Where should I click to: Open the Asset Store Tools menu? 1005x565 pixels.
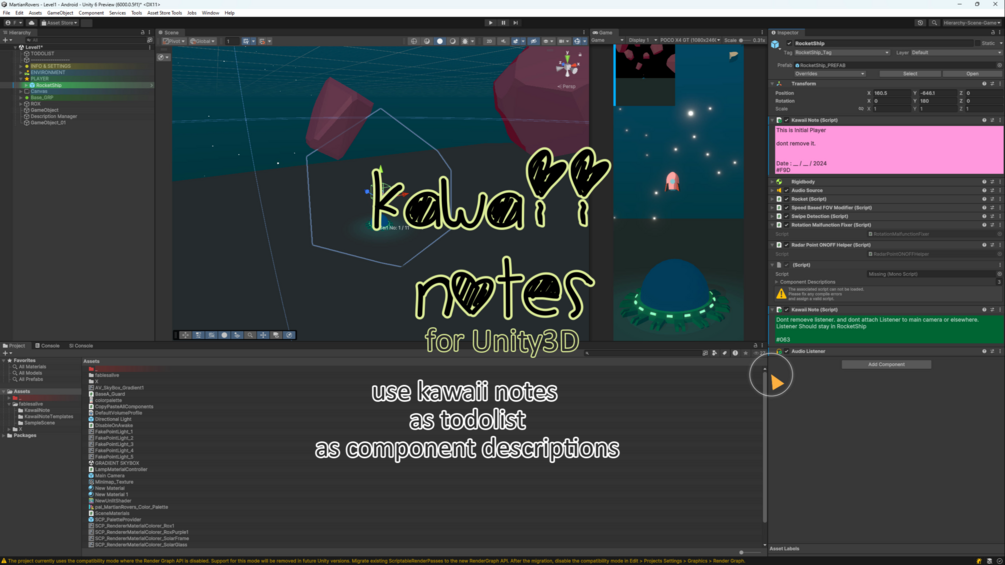point(164,13)
